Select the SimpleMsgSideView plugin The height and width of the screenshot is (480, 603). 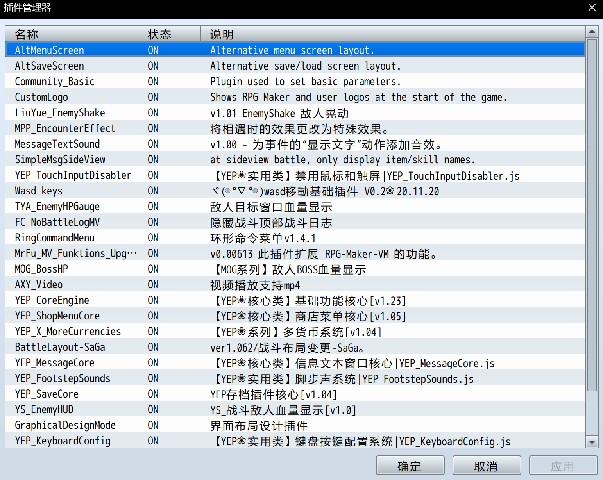tap(295, 159)
